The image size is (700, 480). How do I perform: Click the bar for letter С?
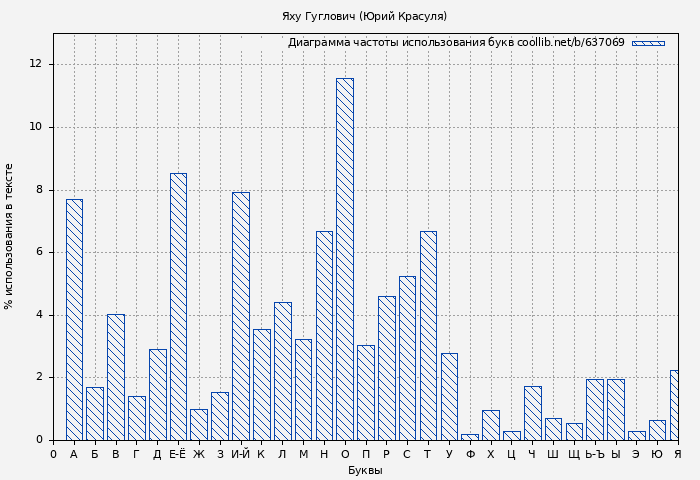407,358
